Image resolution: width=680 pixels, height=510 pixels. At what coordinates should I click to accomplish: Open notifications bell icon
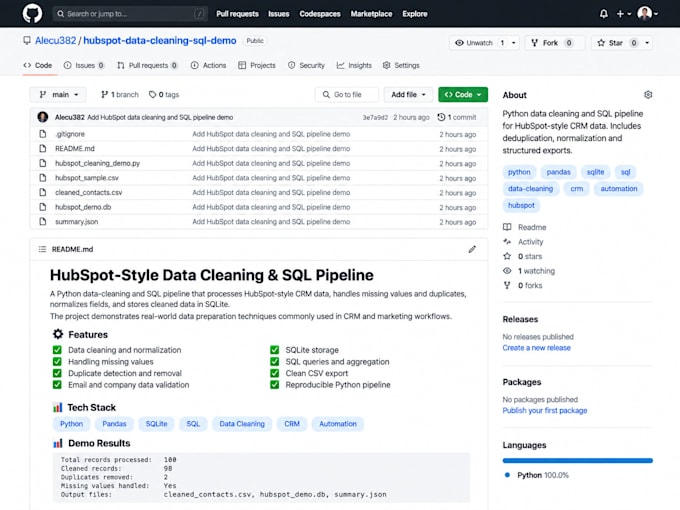603,14
